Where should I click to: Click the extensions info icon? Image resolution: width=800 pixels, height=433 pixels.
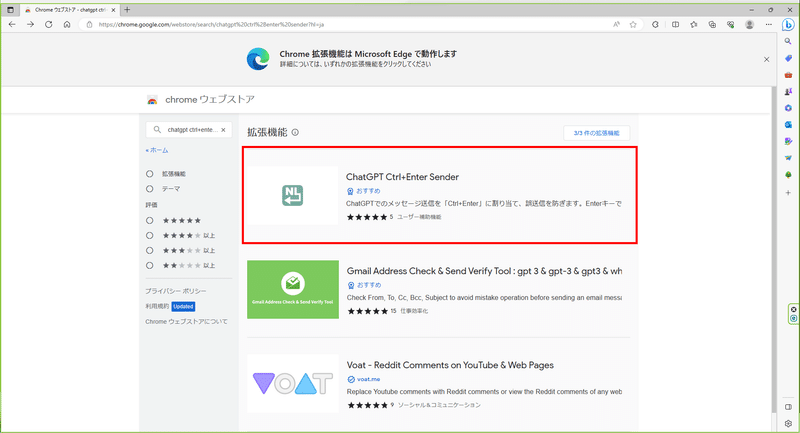(295, 133)
